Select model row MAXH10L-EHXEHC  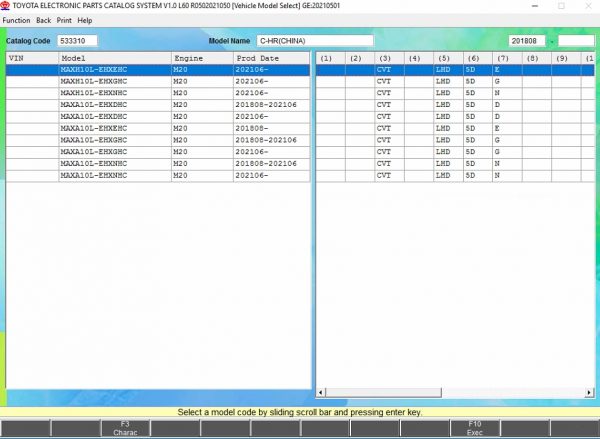click(158, 70)
